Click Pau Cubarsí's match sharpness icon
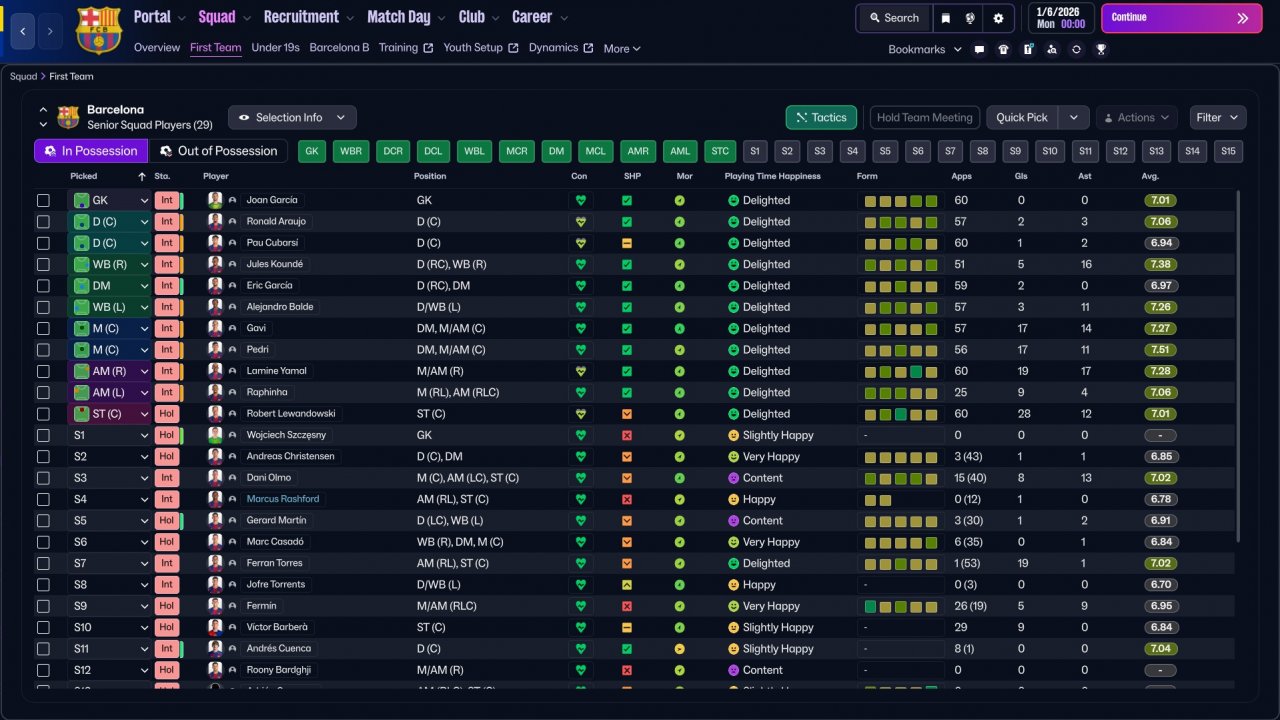Screen dimensions: 1280x720 [x=627, y=243]
